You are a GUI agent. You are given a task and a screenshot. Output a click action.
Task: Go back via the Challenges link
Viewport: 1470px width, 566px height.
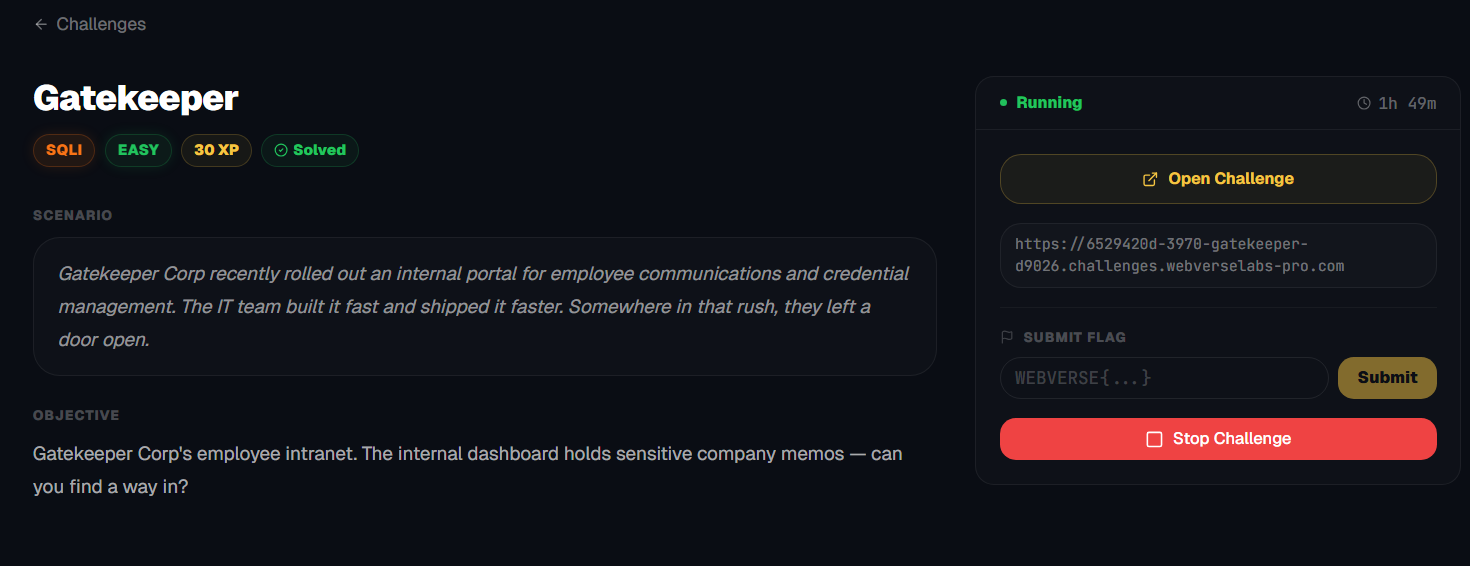coord(100,24)
